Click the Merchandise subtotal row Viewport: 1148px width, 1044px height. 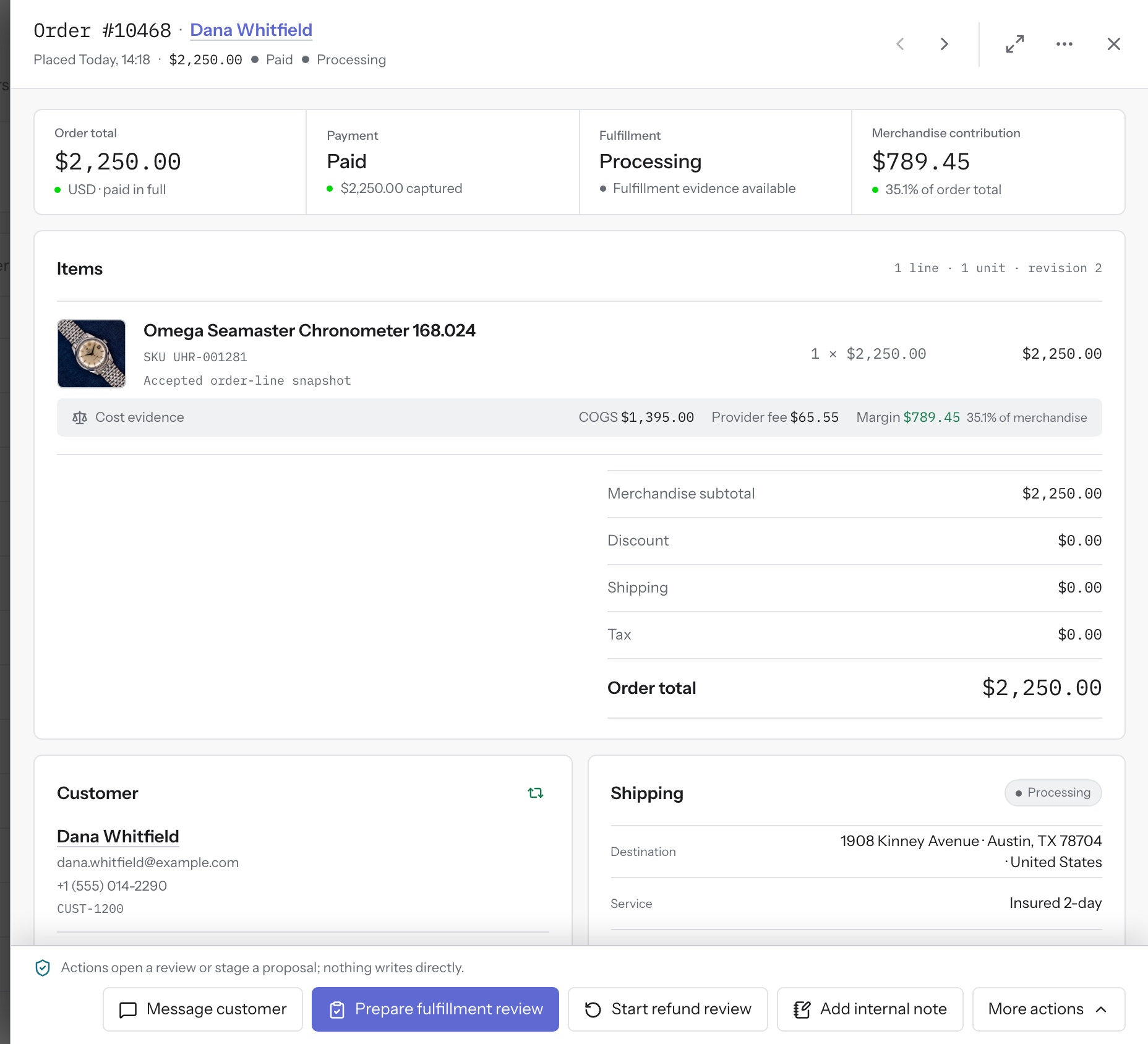click(x=855, y=494)
